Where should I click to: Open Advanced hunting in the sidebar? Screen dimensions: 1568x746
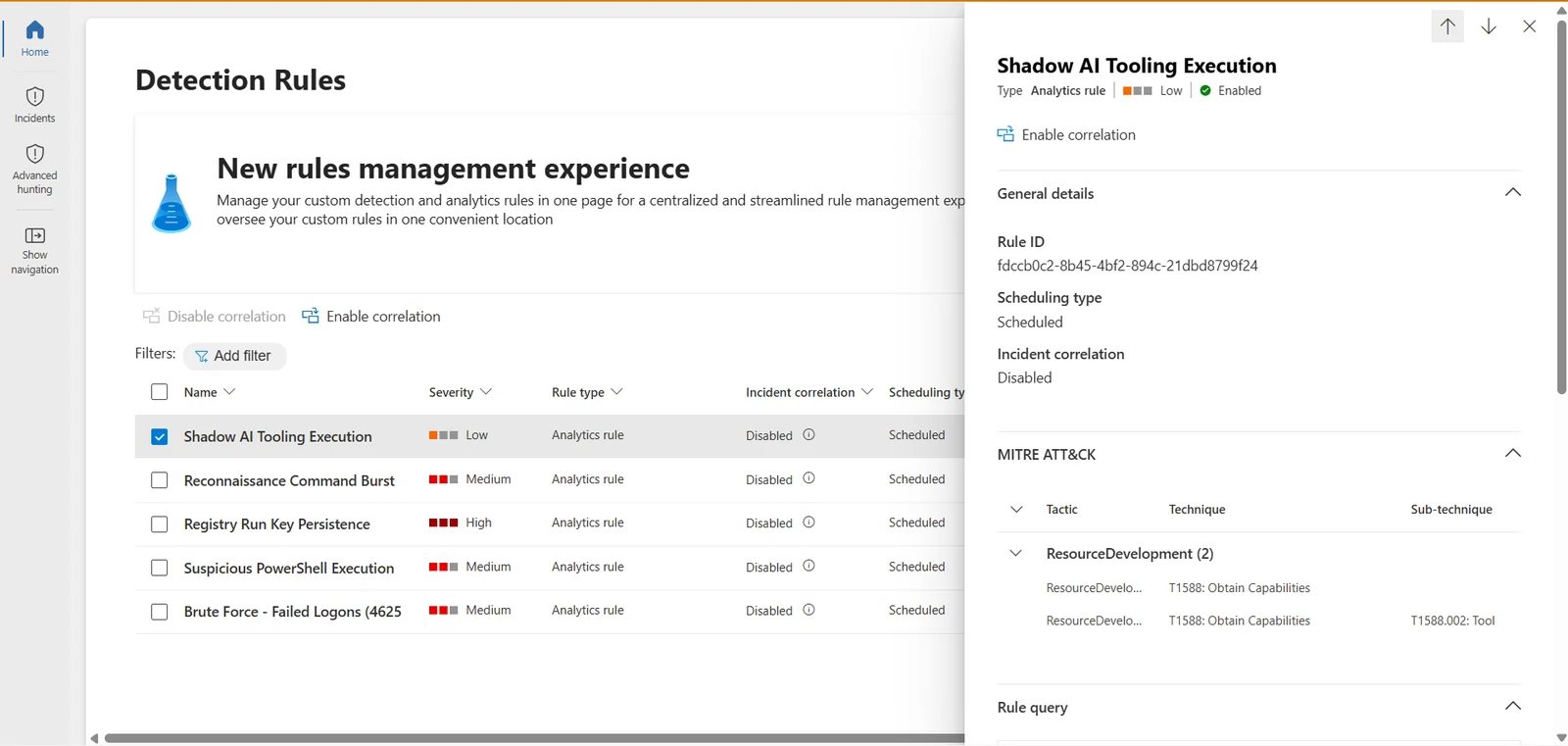tap(35, 169)
